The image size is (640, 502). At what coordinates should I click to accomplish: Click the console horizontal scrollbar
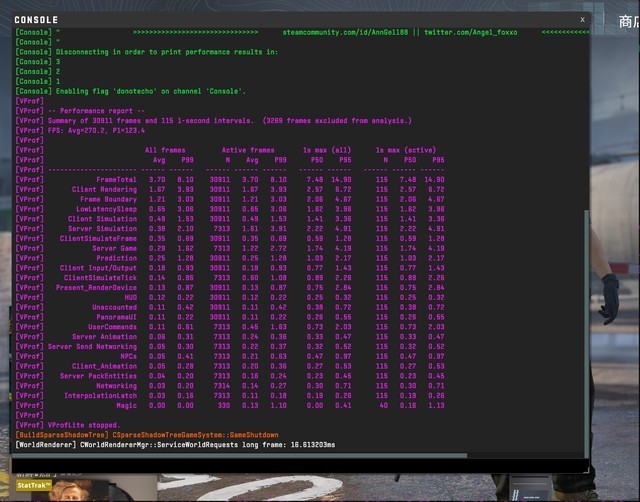point(240,455)
